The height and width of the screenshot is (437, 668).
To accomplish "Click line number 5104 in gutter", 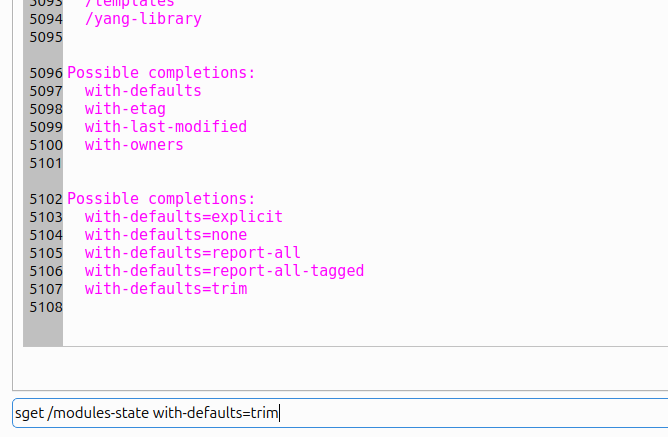I will click(46, 235).
